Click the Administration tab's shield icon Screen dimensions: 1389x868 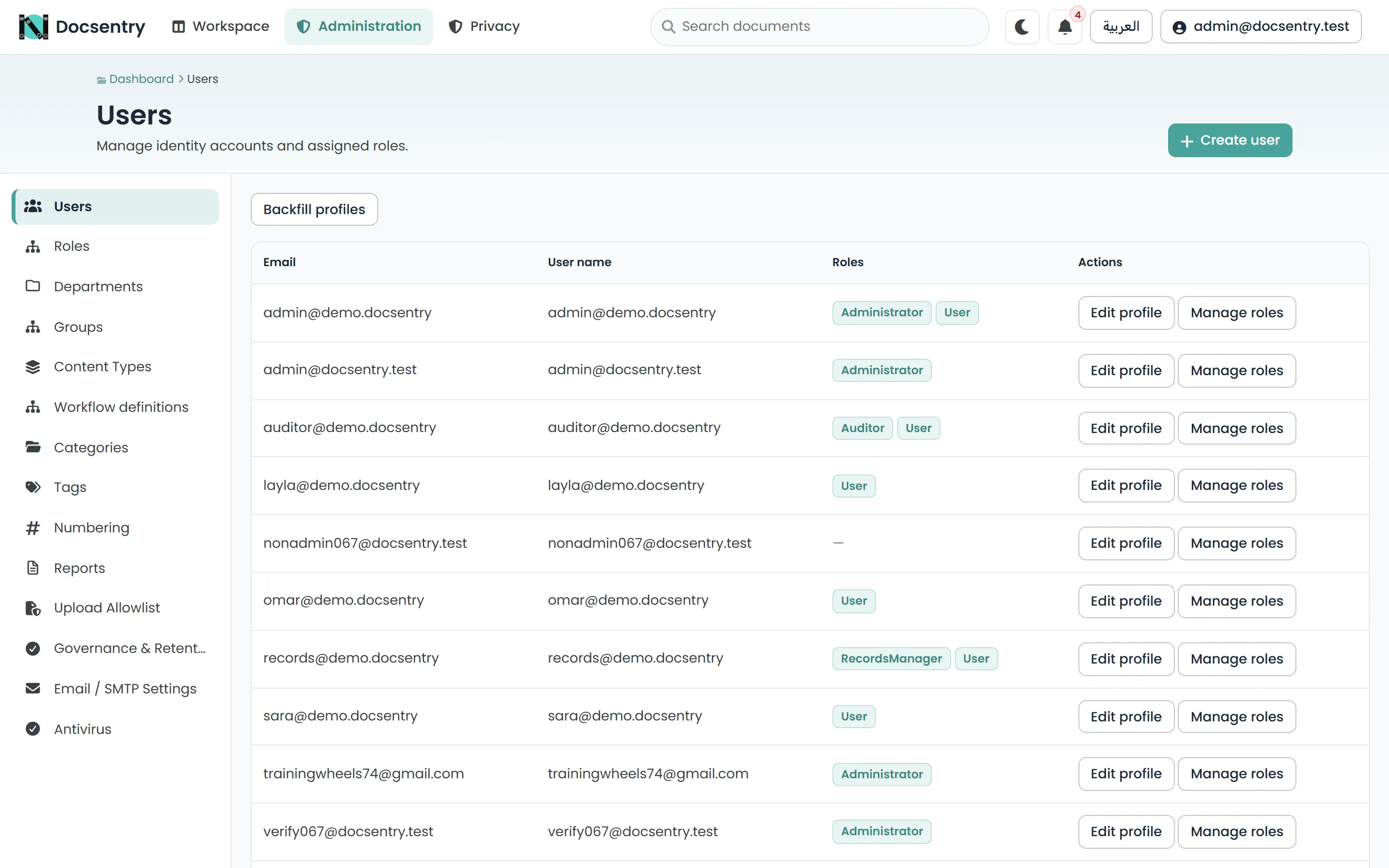[x=304, y=27]
